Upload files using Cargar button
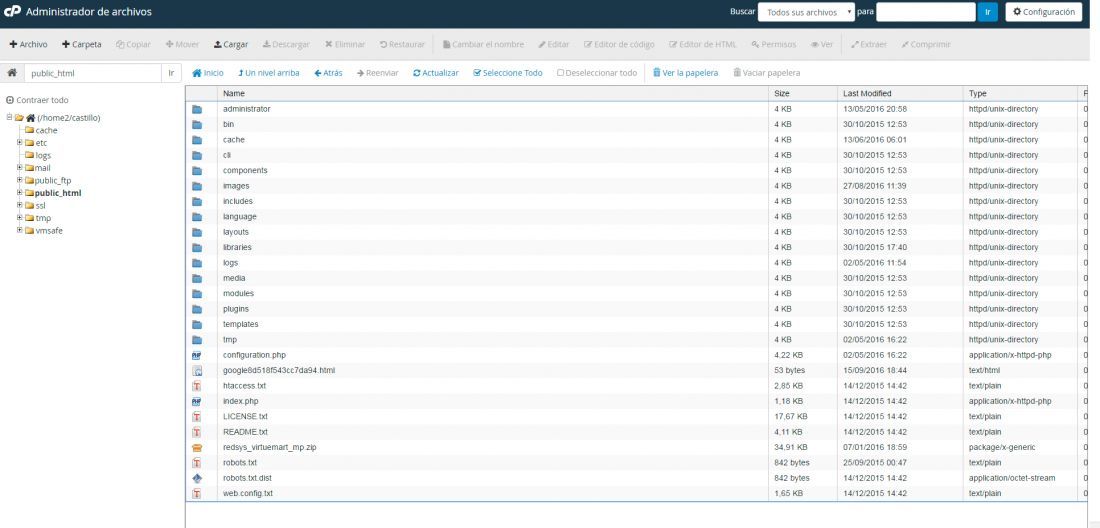 pos(231,44)
